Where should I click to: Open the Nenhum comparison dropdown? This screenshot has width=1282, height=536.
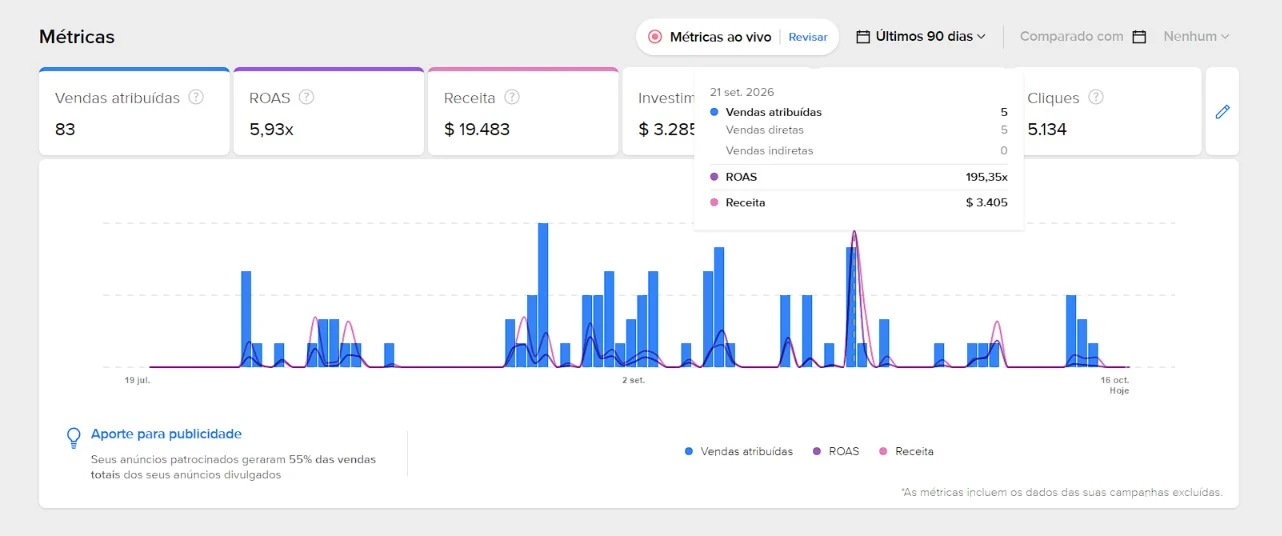tap(1196, 36)
